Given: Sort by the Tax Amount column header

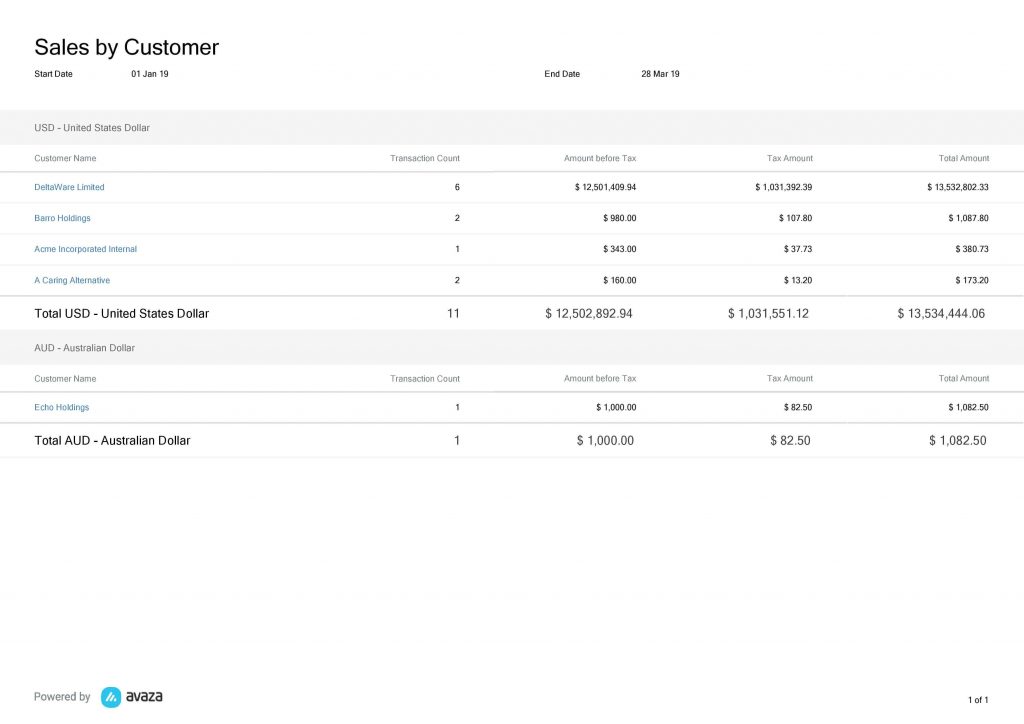Looking at the screenshot, I should point(790,158).
